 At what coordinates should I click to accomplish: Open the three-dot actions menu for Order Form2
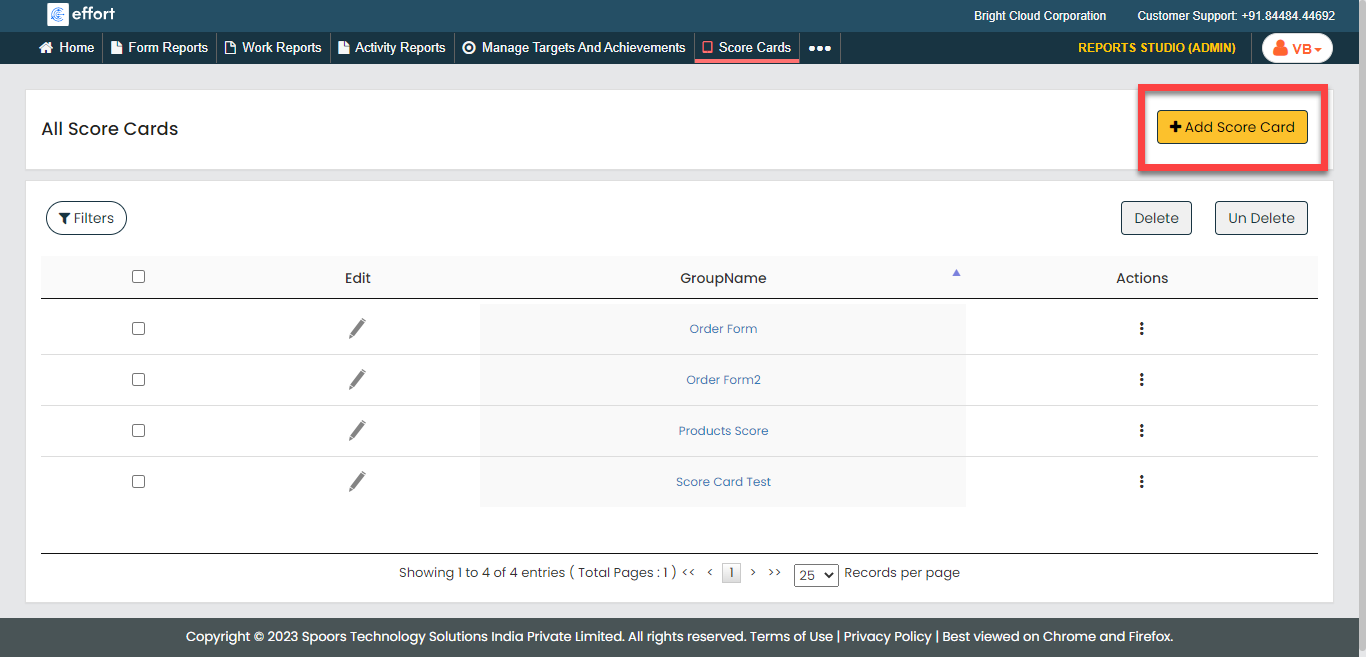[x=1141, y=380]
